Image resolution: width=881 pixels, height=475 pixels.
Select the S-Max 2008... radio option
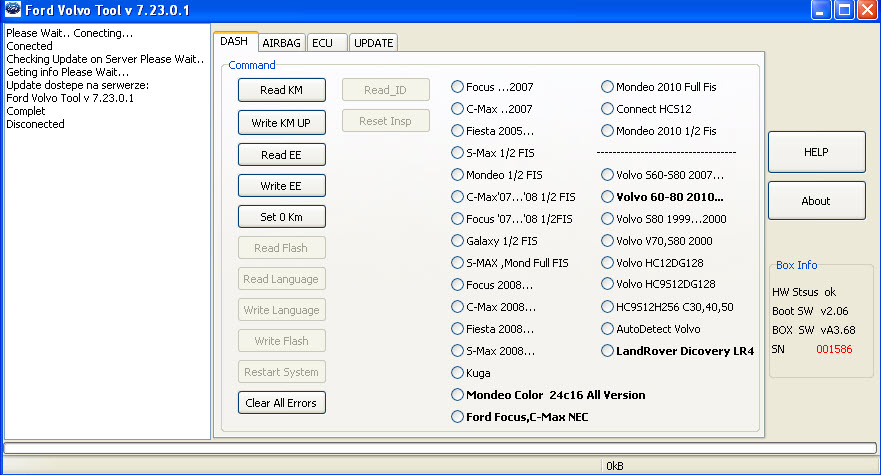pos(493,351)
